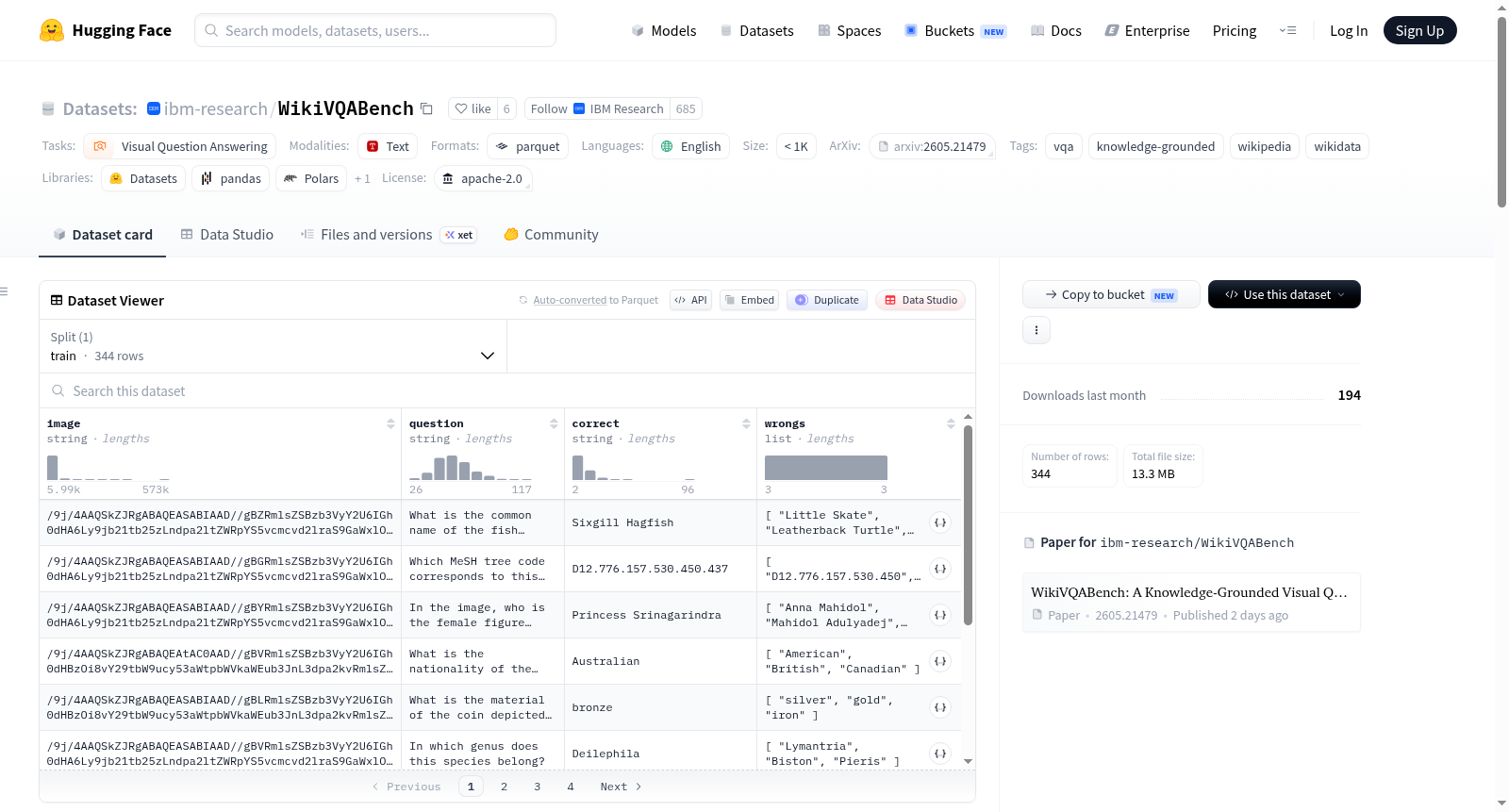This screenshot has width=1509, height=812.
Task: Open Buckets in the top navigation
Action: click(x=955, y=30)
